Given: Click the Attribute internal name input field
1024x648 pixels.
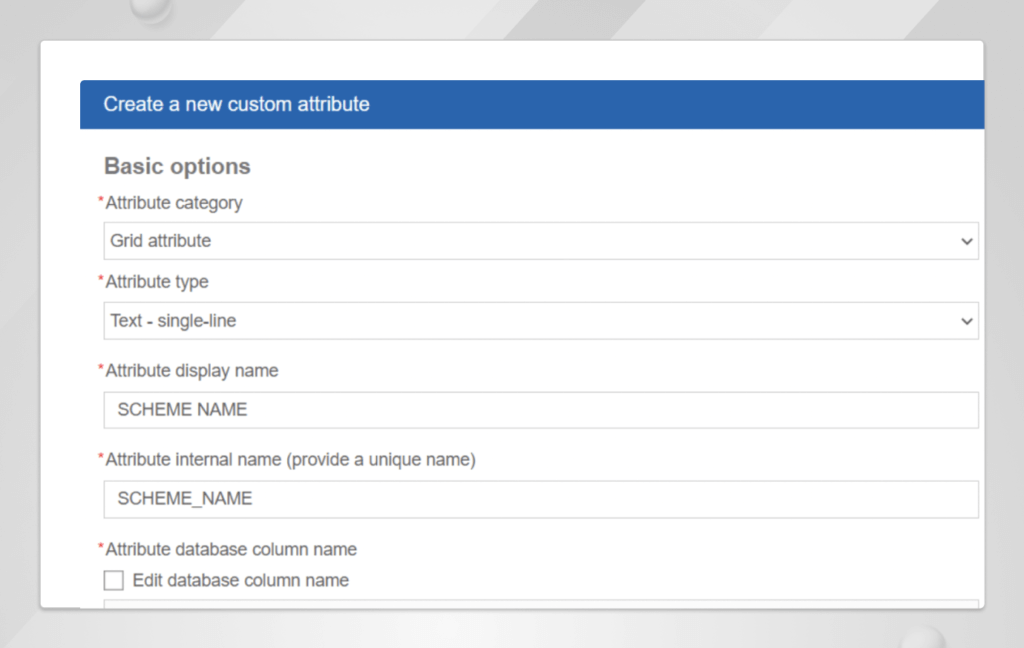Looking at the screenshot, I should tap(540, 499).
